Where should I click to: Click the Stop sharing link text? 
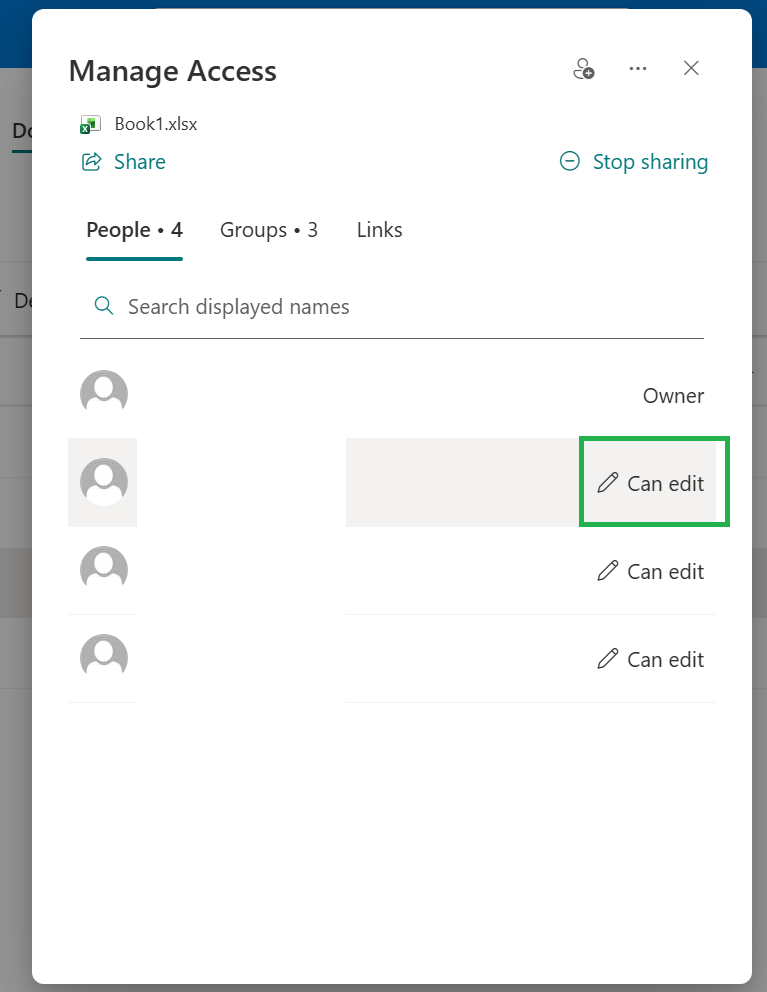pyautogui.click(x=650, y=162)
